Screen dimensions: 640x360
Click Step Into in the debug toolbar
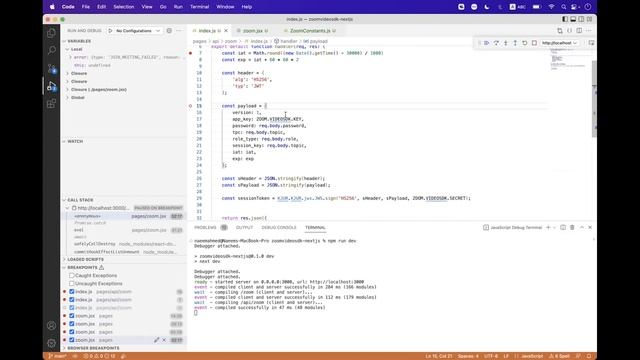[x=506, y=43]
